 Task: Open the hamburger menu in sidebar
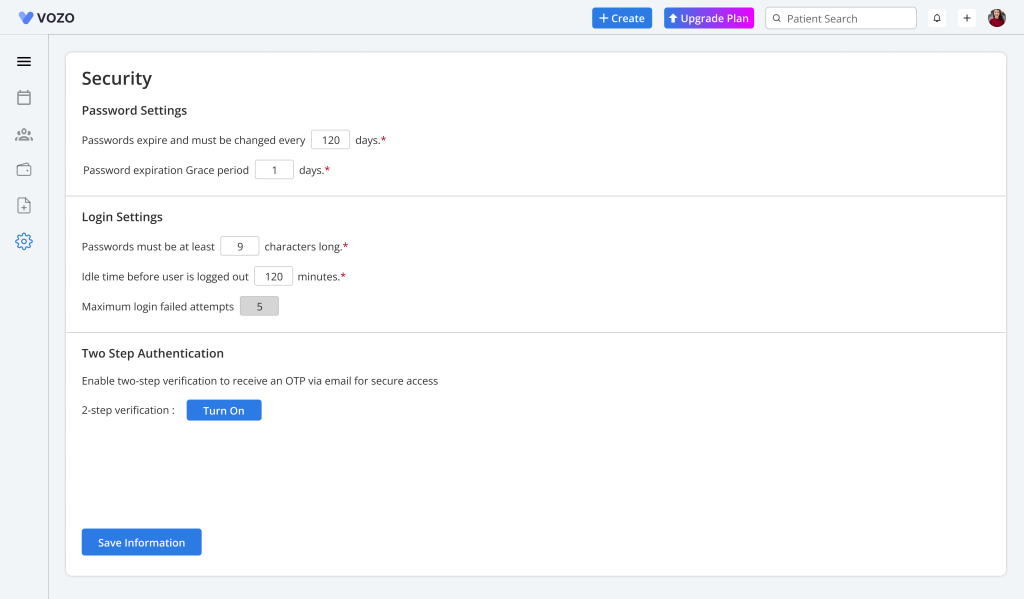tap(24, 61)
